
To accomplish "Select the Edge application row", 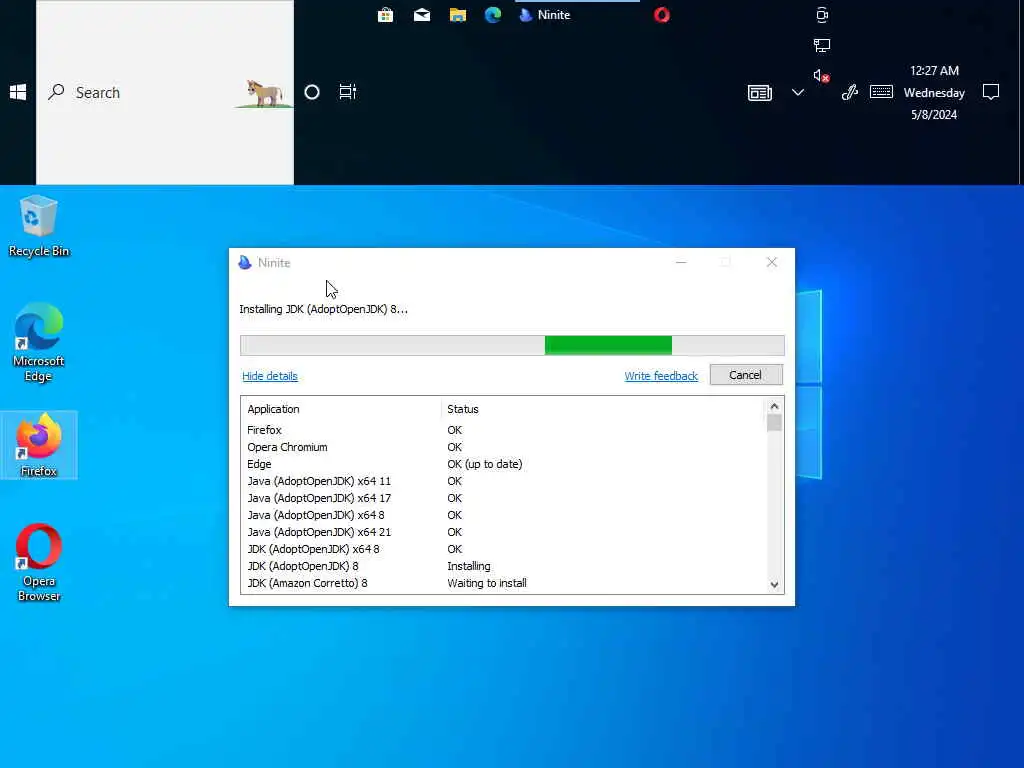I will (503, 464).
